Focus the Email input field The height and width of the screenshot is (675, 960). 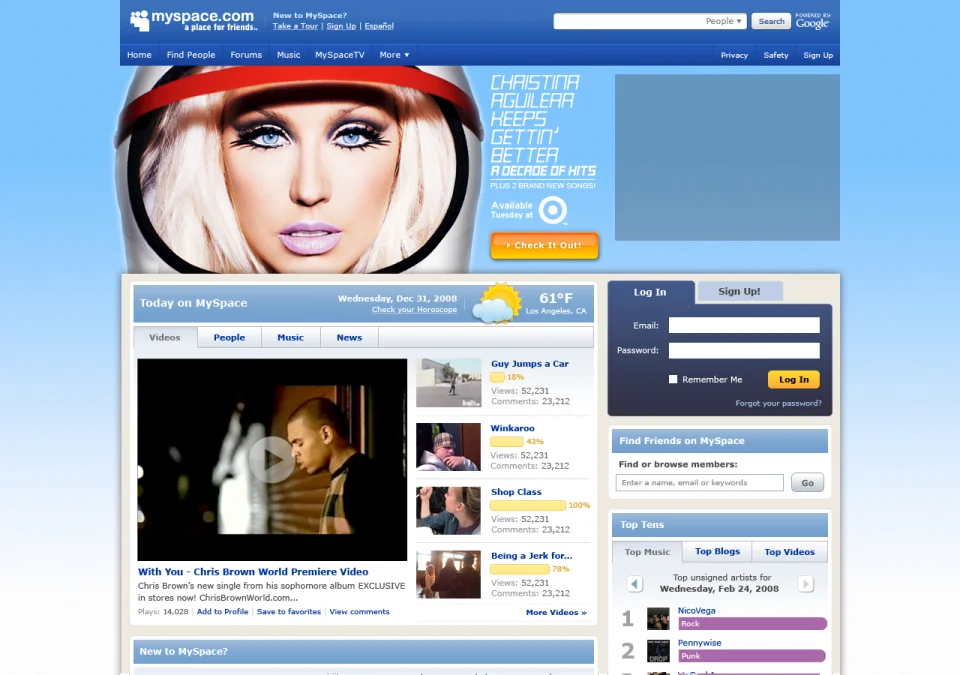(x=744, y=325)
